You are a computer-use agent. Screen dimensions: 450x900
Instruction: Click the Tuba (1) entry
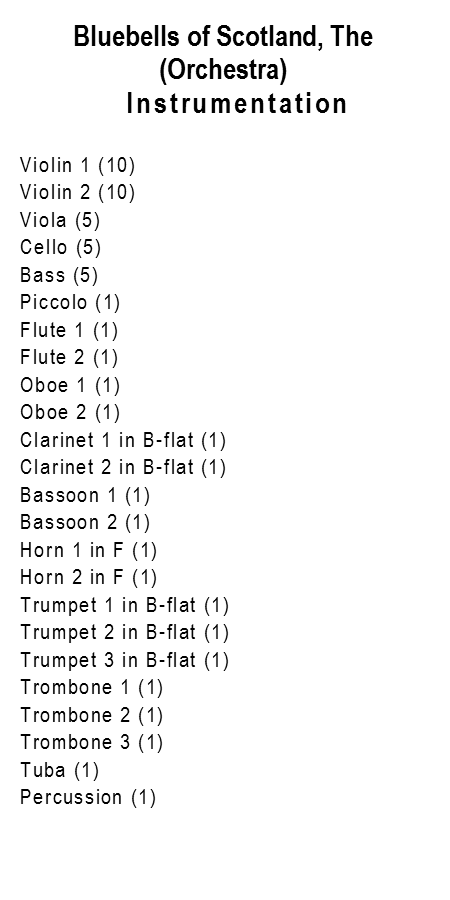coord(60,770)
